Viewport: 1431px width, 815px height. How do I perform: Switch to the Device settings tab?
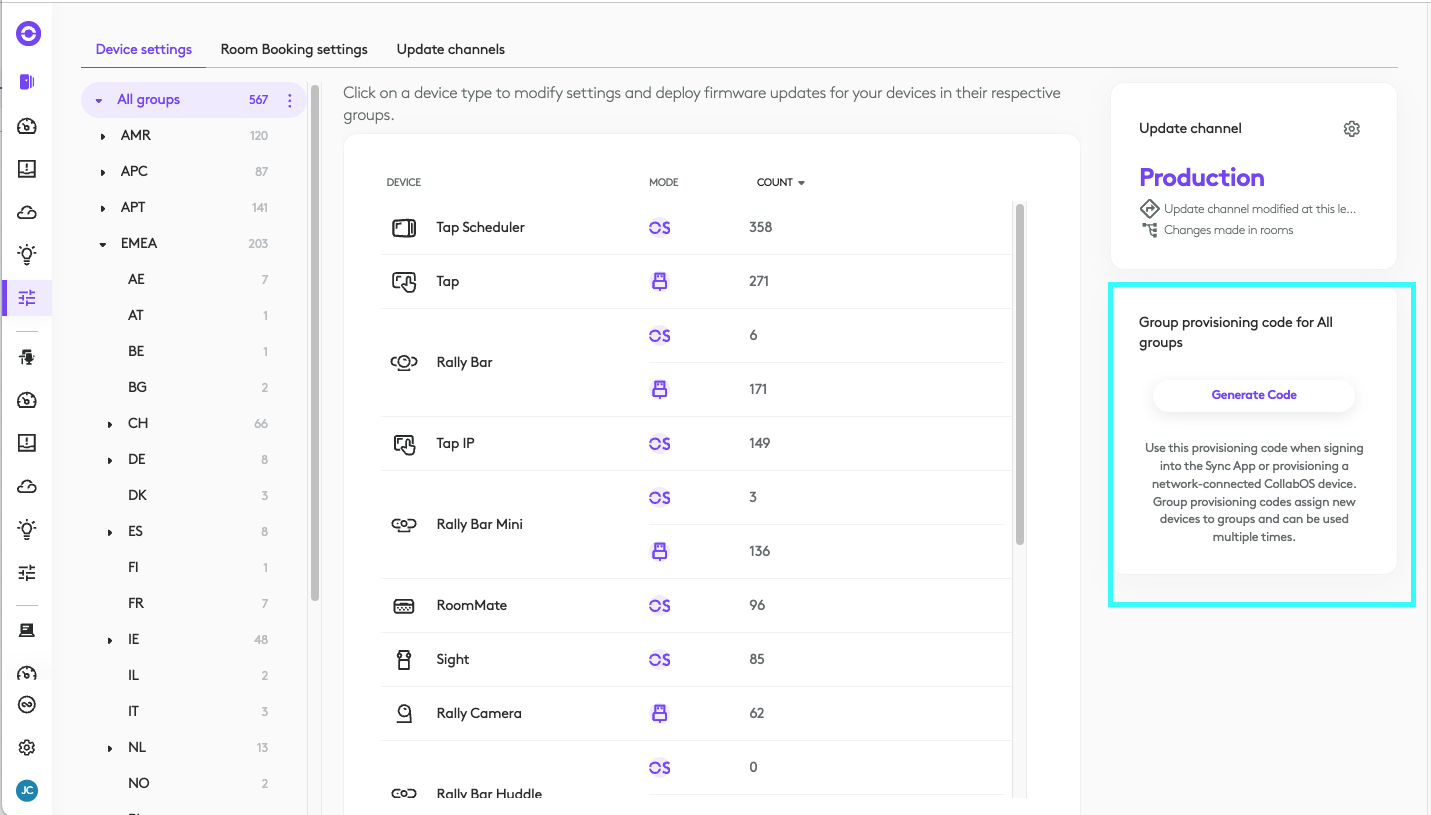(x=144, y=49)
